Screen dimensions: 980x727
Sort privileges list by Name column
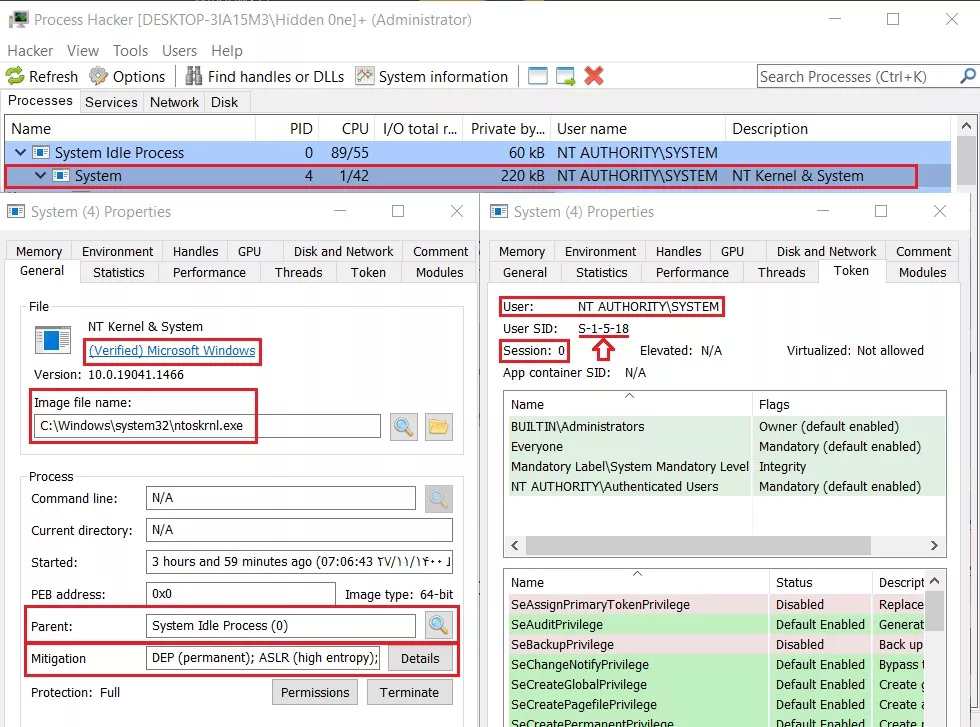pos(636,582)
